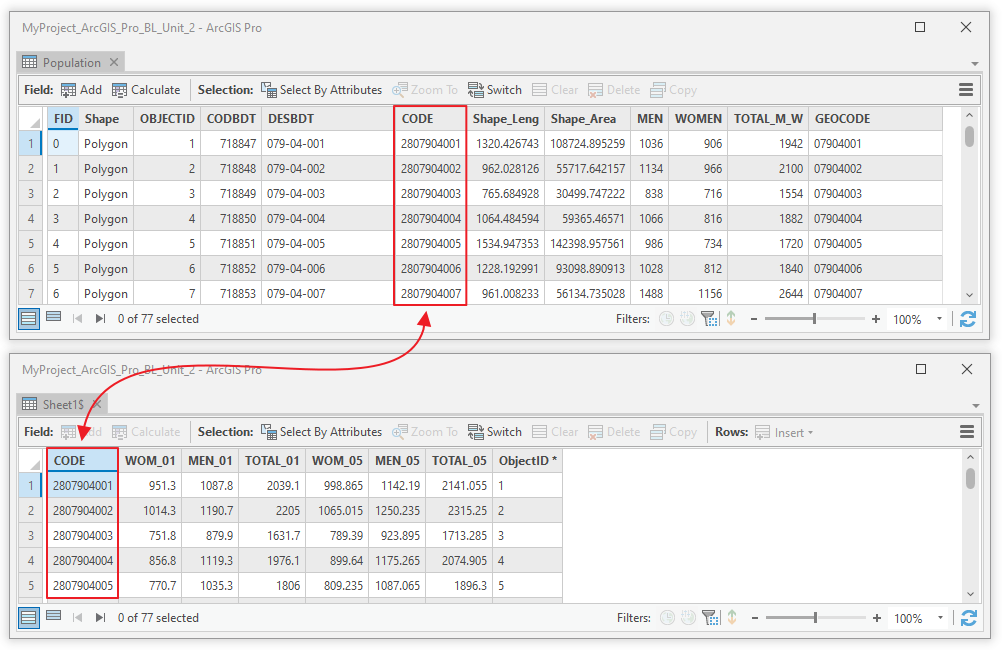Go to first record in Population table
The height and width of the screenshot is (650, 1002).
pos(77,318)
